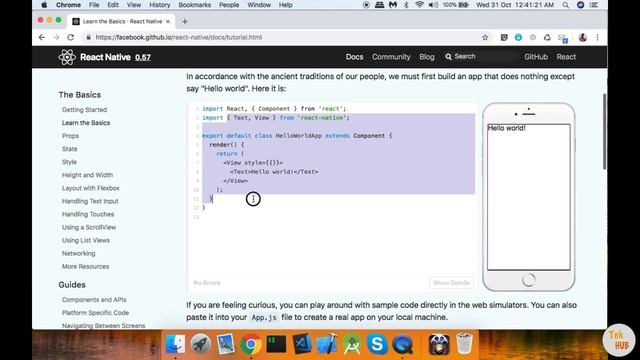The image size is (640, 360).
Task: Open State in sidebar
Action: click(69, 149)
